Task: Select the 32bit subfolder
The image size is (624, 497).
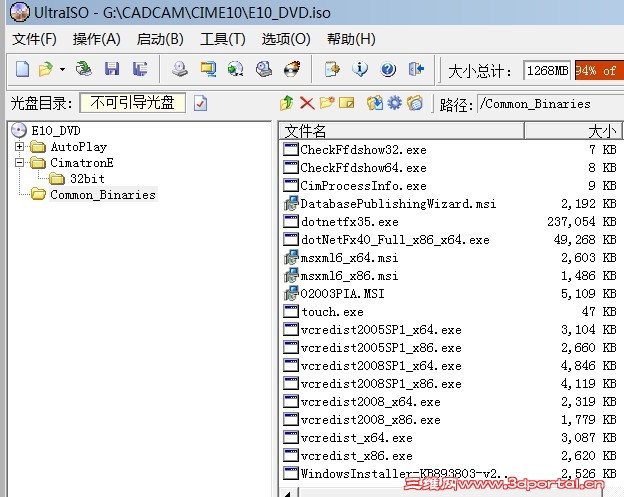Action: pyautogui.click(x=87, y=179)
